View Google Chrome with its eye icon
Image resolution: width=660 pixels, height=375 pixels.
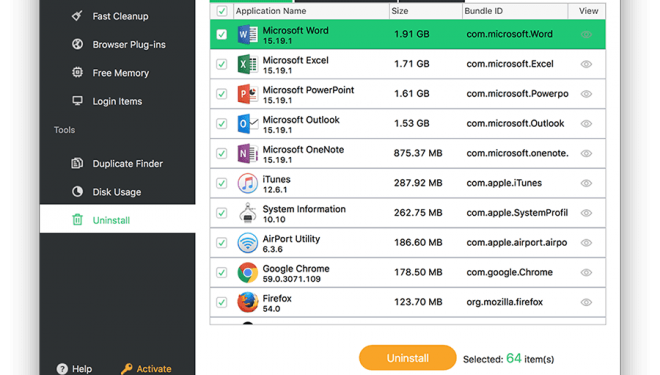[586, 273]
